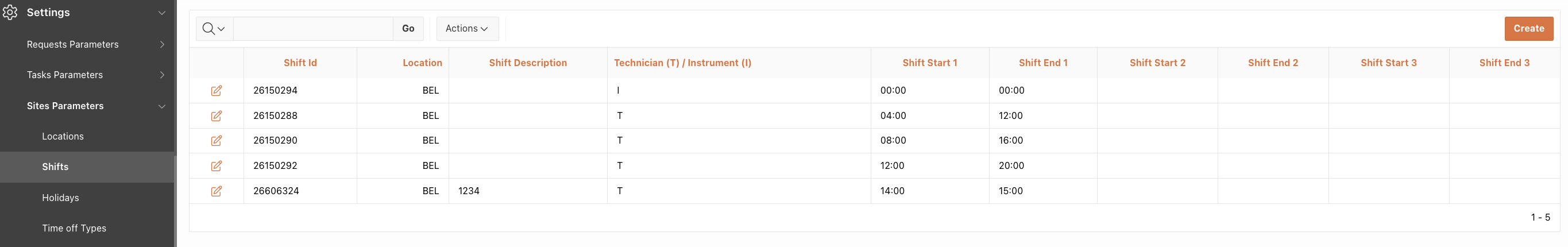Screen dimensions: 1568x247
Task: Click the Shift Start 1 column header
Action: [x=929, y=63]
